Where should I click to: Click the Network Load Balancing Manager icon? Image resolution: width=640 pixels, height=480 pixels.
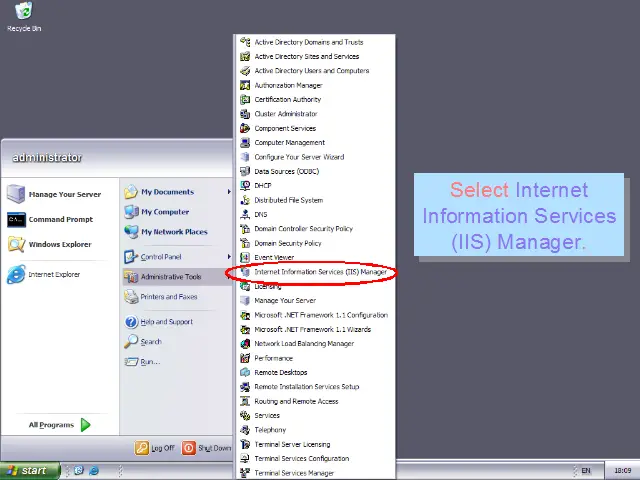pos(245,344)
